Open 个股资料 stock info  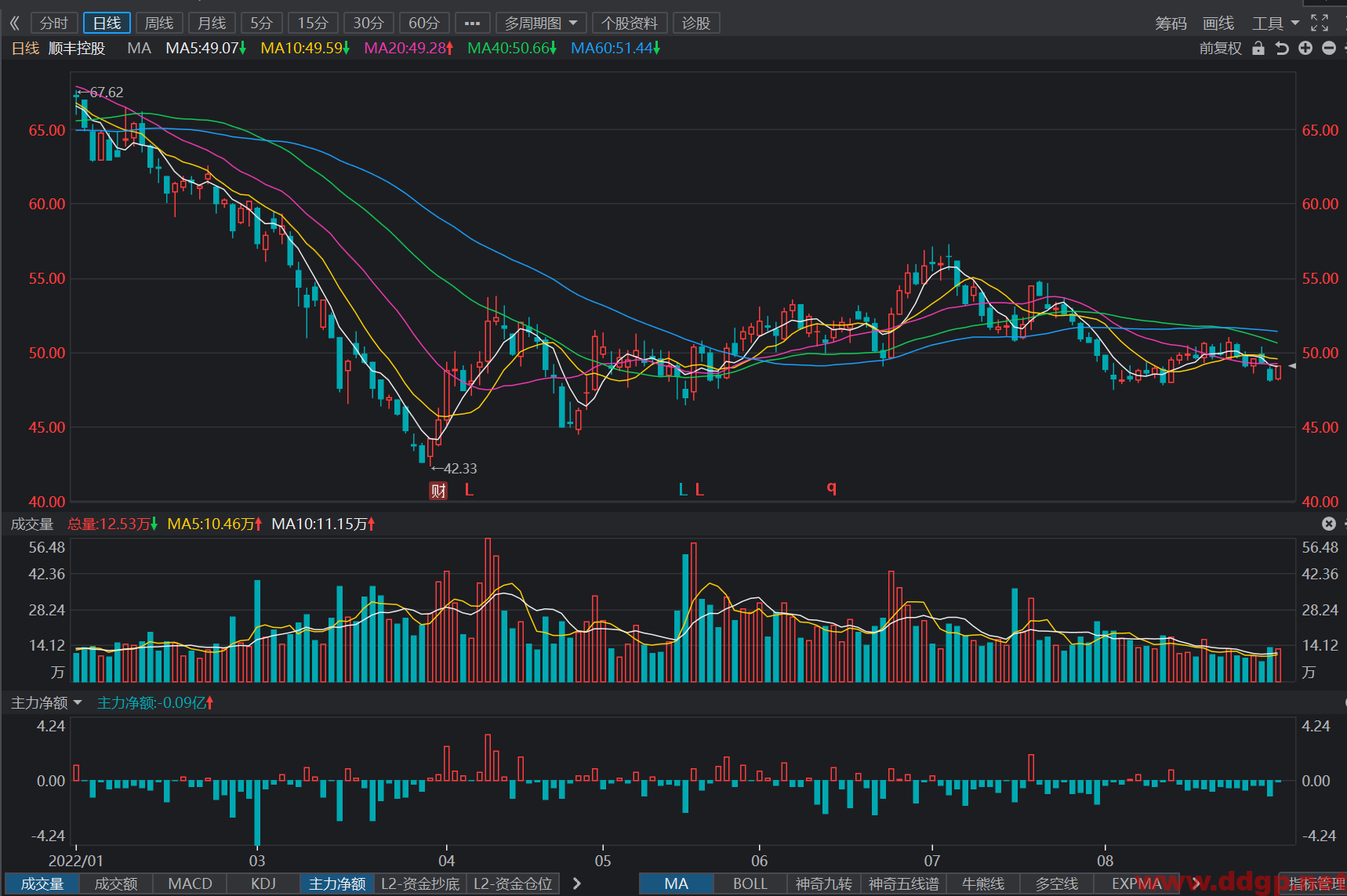[x=630, y=24]
